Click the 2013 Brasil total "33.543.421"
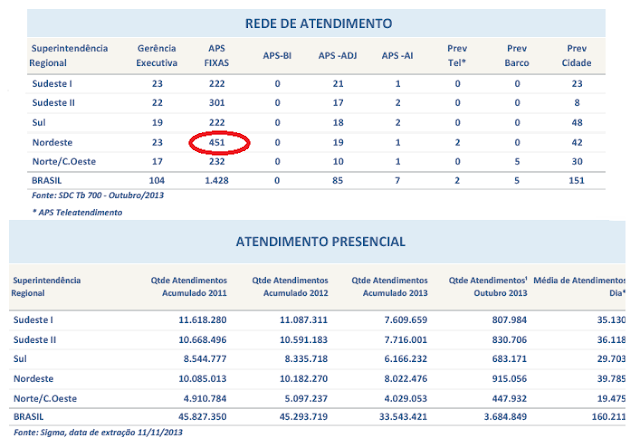640x438 pixels. [403, 417]
